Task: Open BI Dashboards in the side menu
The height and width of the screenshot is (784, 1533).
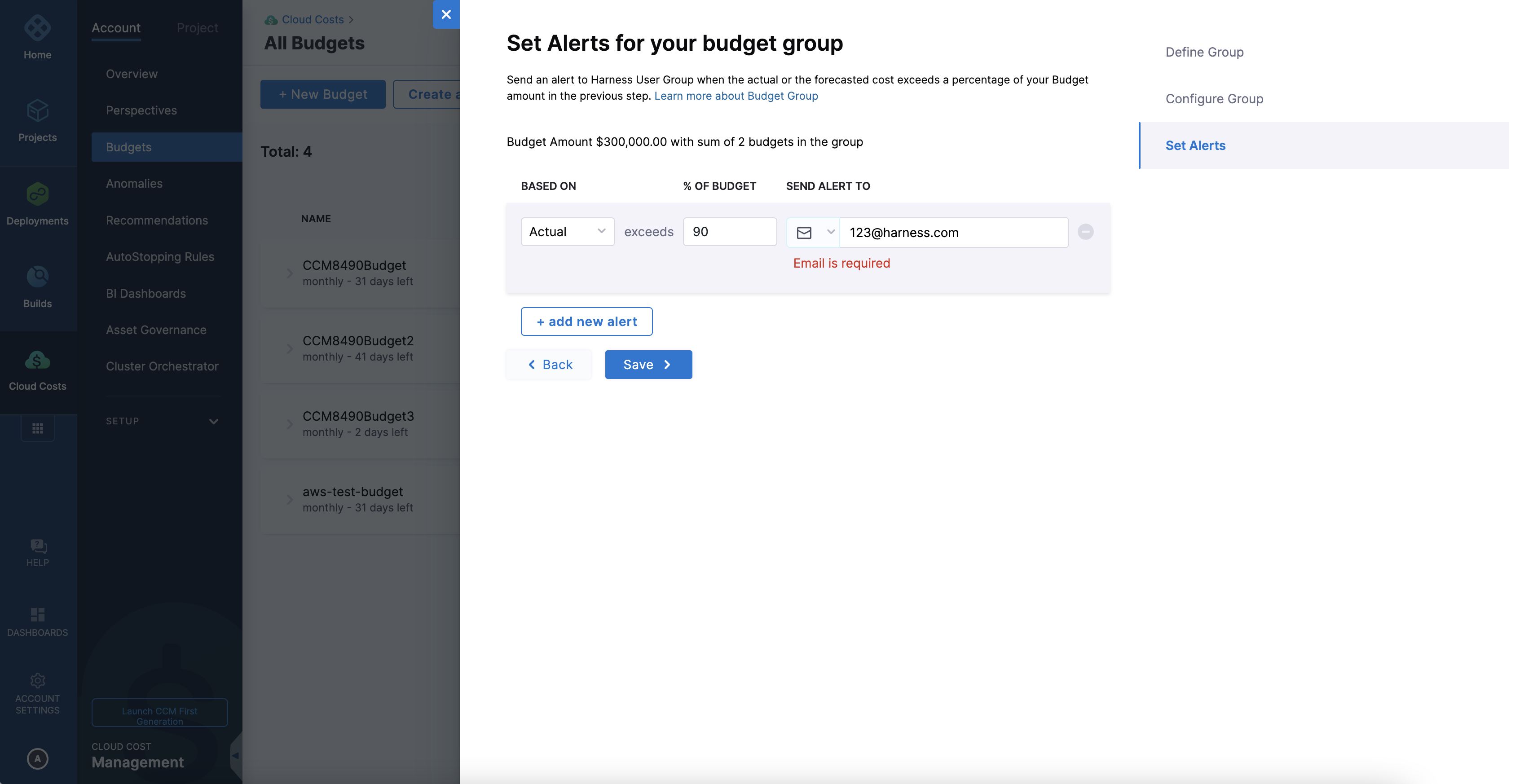Action: coord(146,294)
